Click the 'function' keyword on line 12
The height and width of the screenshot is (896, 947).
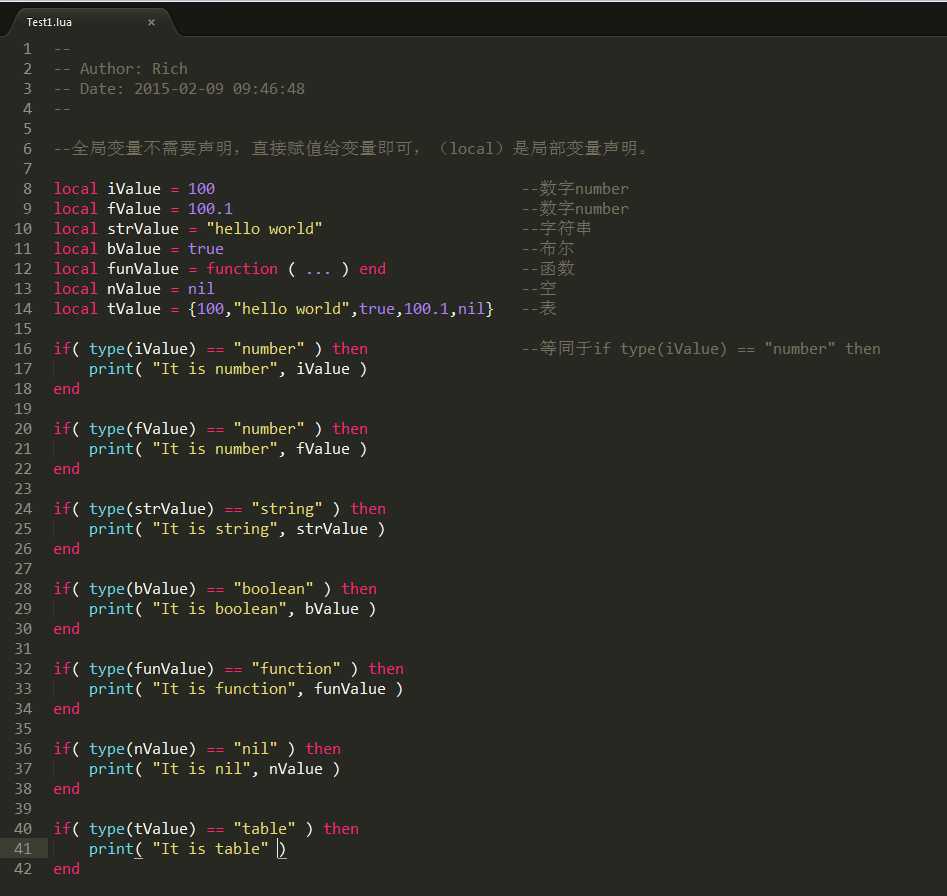pos(242,269)
